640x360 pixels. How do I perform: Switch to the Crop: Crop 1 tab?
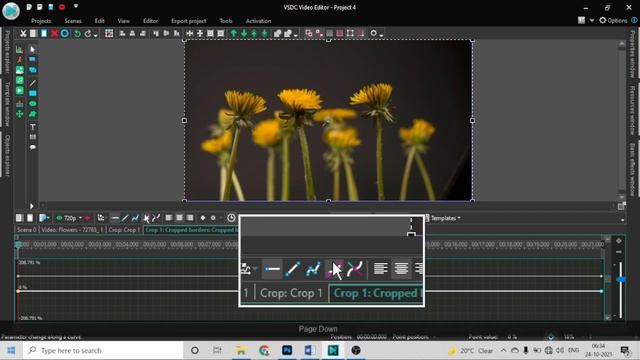pos(124,230)
